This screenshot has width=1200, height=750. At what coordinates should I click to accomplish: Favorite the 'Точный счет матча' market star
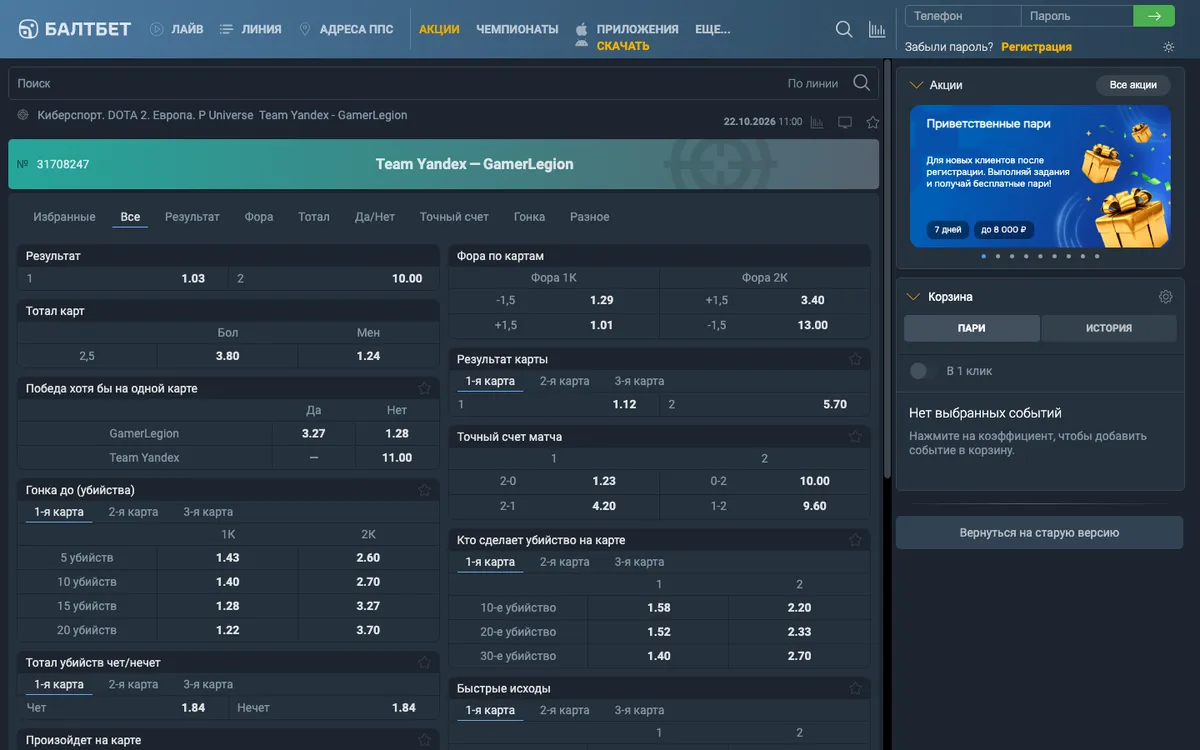855,437
